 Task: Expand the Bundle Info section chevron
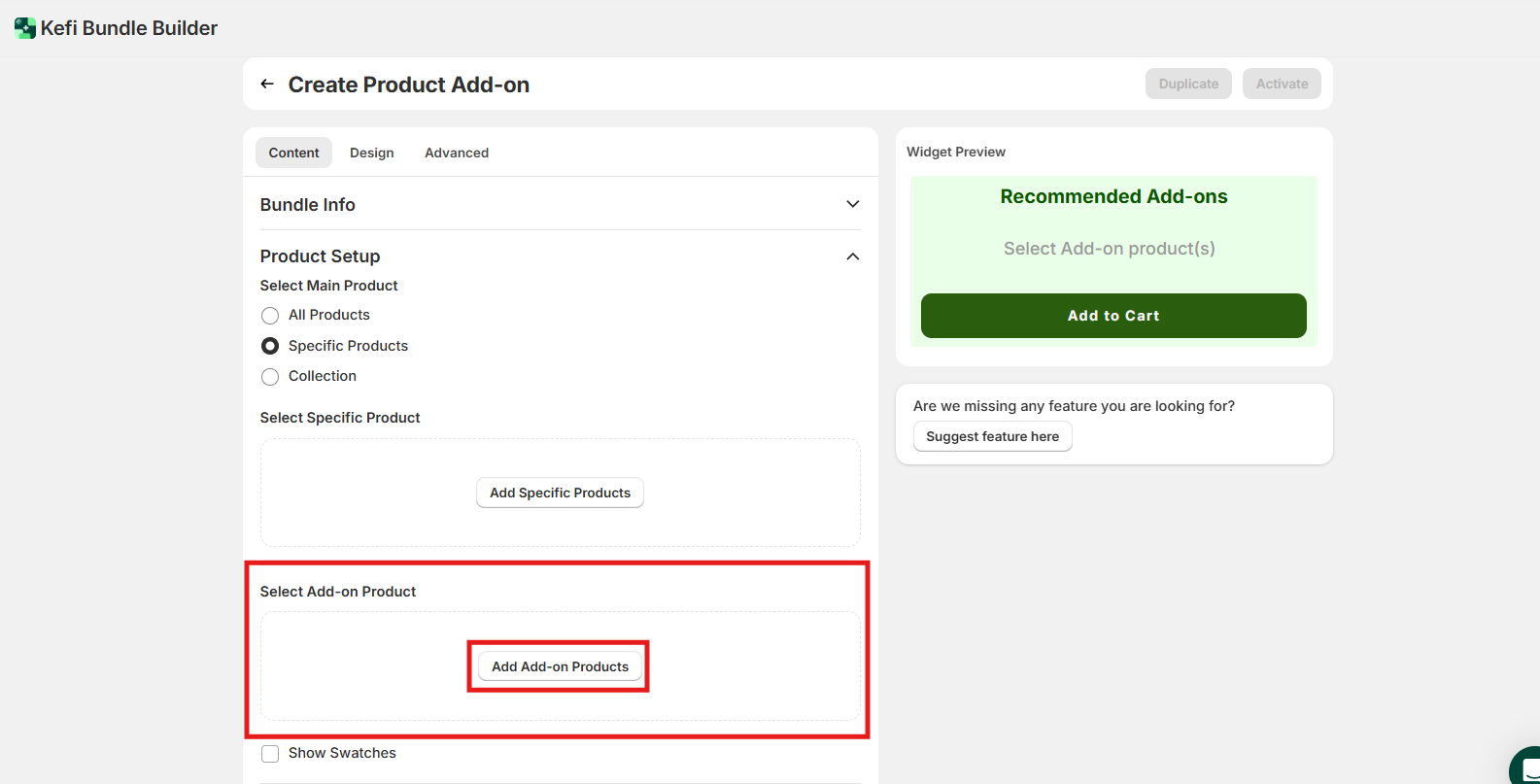pos(852,204)
